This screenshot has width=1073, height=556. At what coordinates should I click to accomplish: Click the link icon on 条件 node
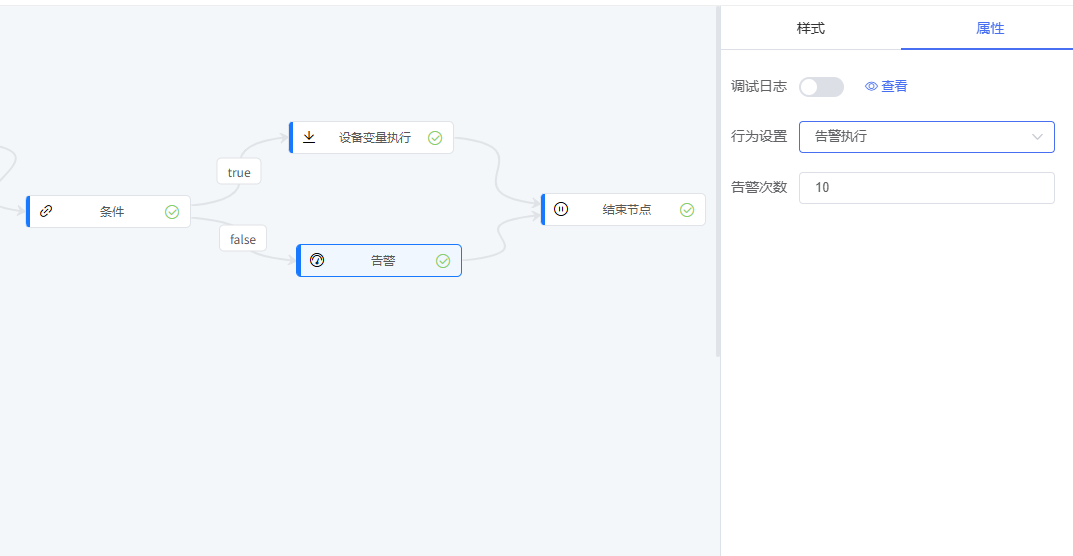click(46, 211)
